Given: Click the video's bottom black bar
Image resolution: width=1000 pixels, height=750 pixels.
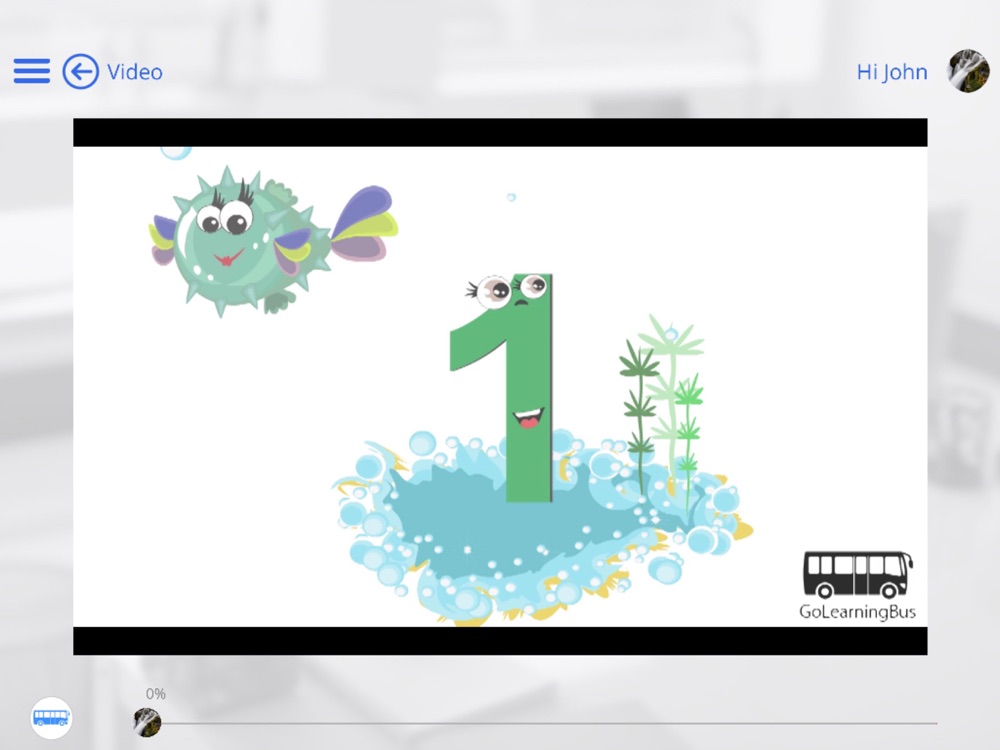Looking at the screenshot, I should [x=500, y=641].
